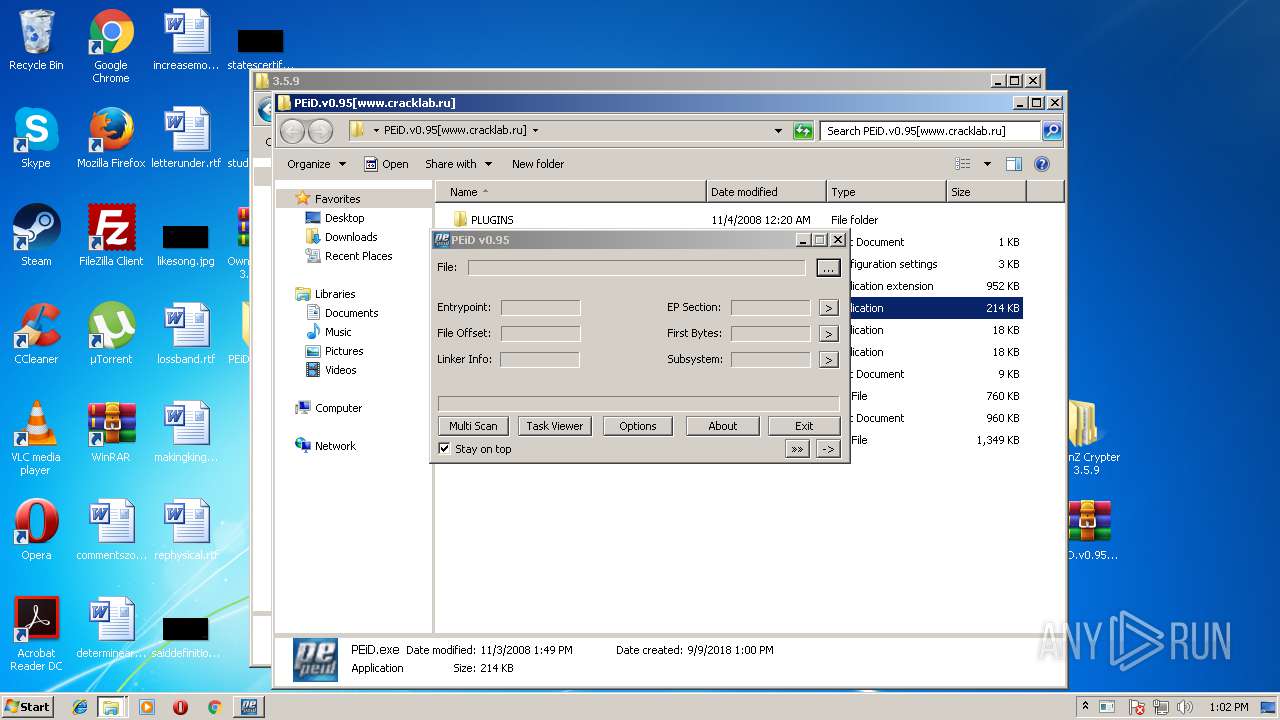Click the search magnifier icon
Image resolution: width=1280 pixels, height=720 pixels.
point(1052,131)
